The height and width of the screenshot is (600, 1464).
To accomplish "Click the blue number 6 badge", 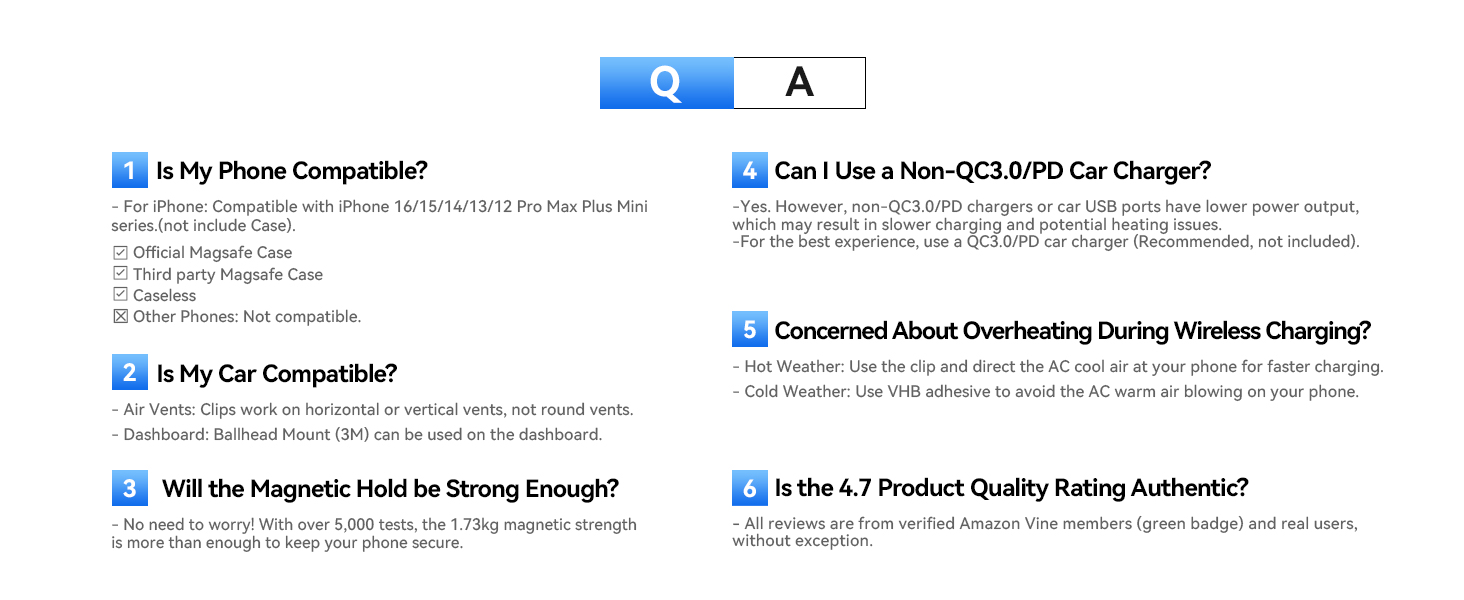I will coord(749,488).
